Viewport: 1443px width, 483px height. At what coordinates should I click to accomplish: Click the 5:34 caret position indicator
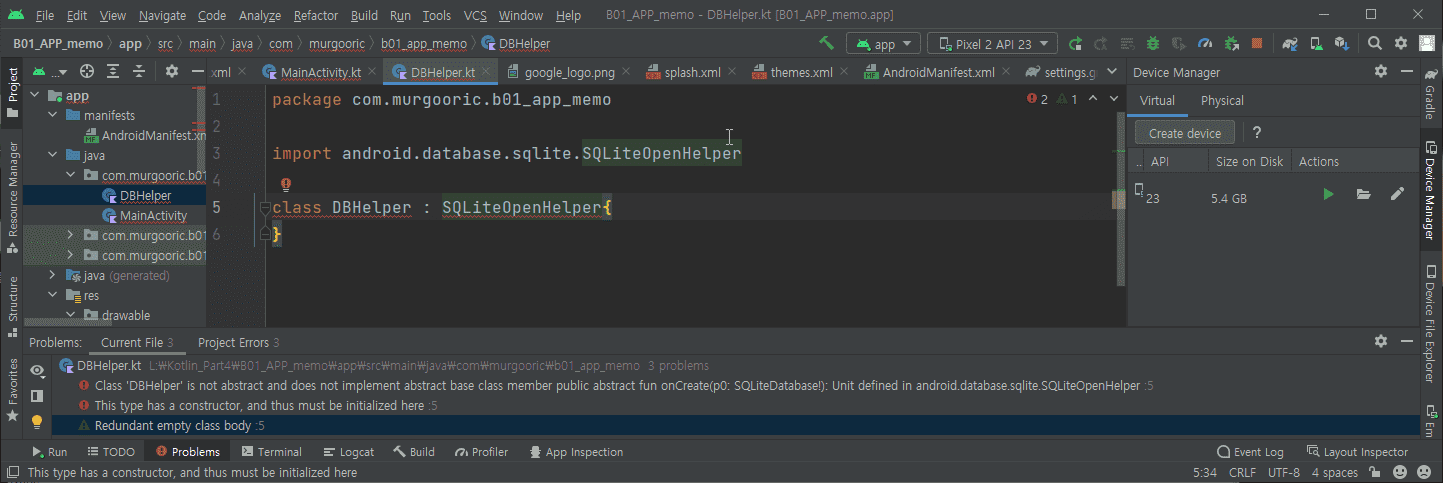pyautogui.click(x=1204, y=472)
